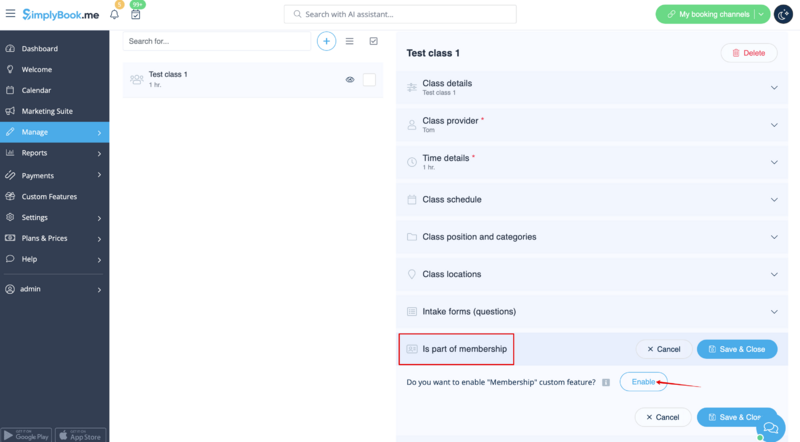Expand the Intake forms (questions) section

point(592,311)
